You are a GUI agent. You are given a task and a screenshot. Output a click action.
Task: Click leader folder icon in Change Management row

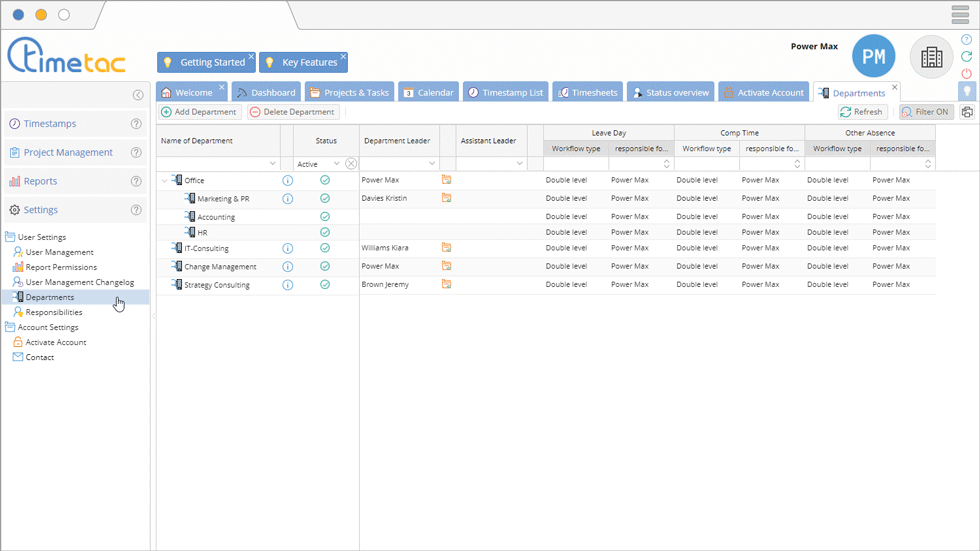click(x=446, y=266)
